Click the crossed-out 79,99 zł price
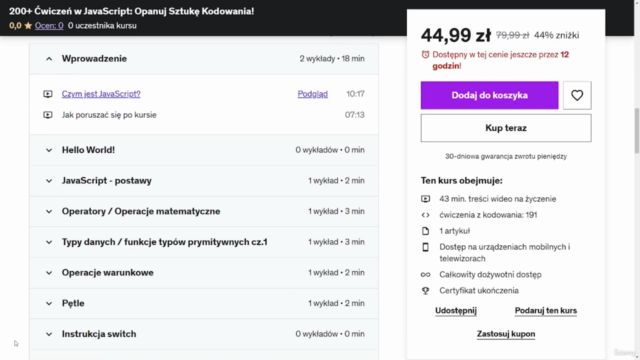The width and height of the screenshot is (640, 360). point(512,36)
